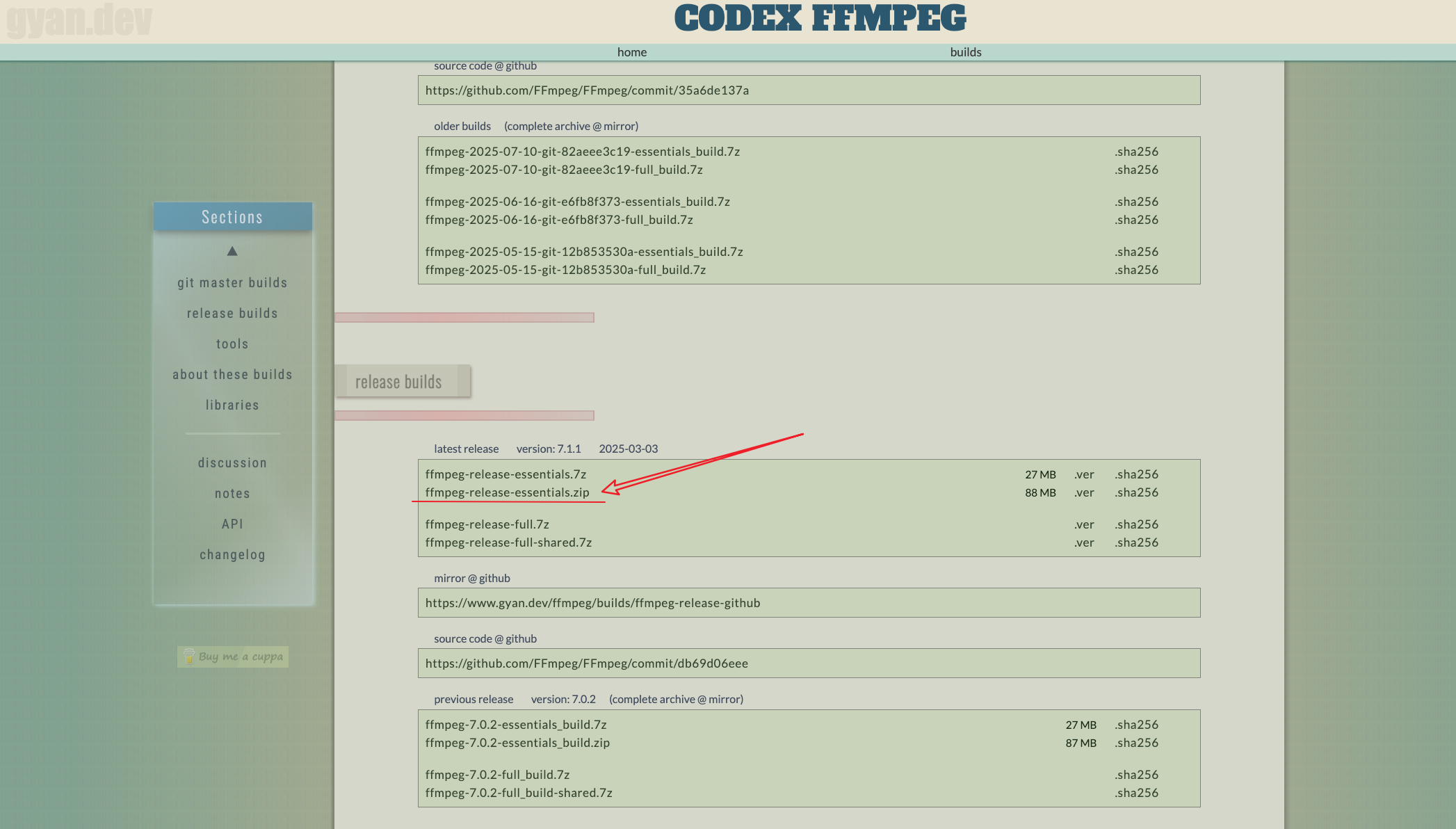Open .sha256 for ffmpeg-release-essentials.7z
The height and width of the screenshot is (829, 1456).
pyautogui.click(x=1137, y=474)
